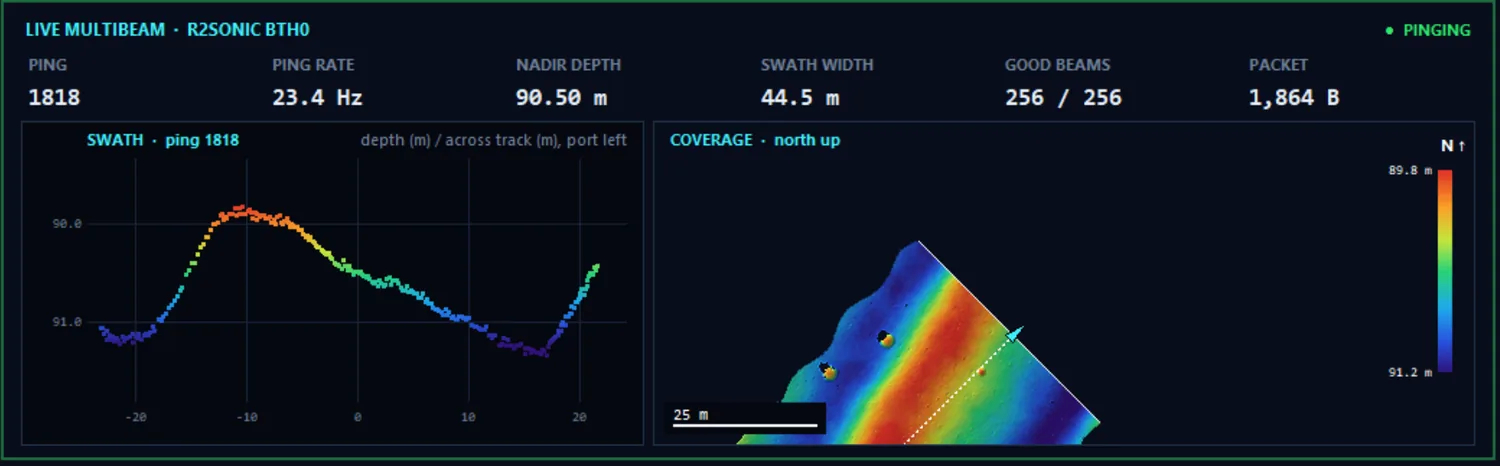Image resolution: width=1500 pixels, height=466 pixels.
Task: Click the 90.0 depth axis label
Action: click(x=67, y=224)
